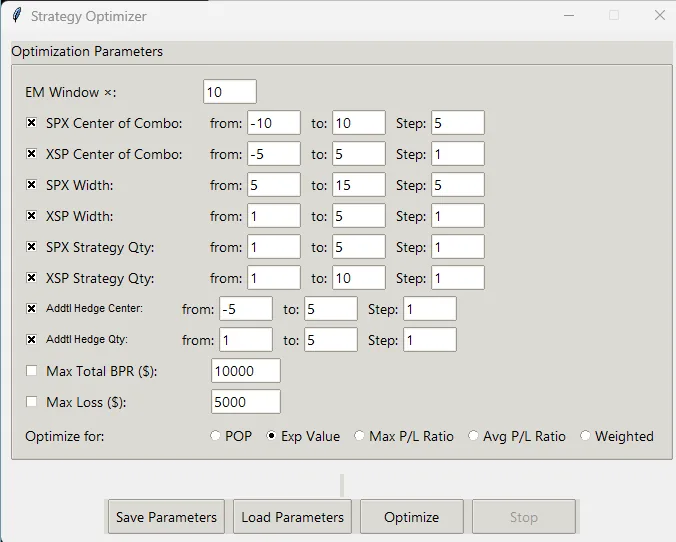Select Exp Value radio button
This screenshot has width=676, height=542.
271,436
